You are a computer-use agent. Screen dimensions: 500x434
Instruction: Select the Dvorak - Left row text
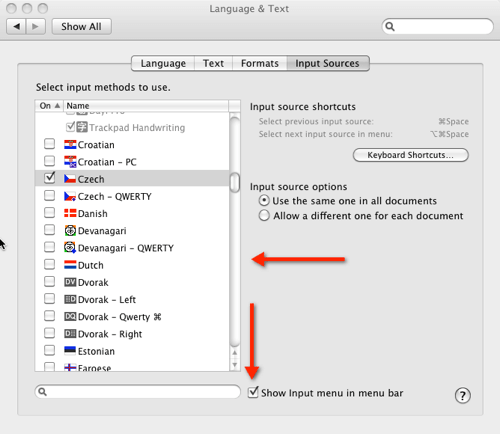tap(107, 300)
